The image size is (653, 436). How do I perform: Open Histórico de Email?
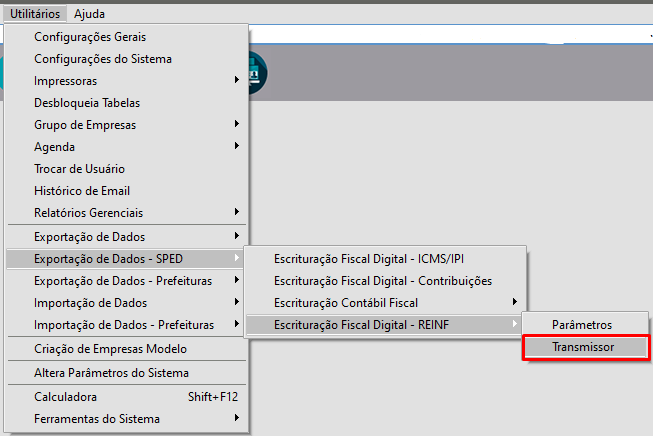82,191
